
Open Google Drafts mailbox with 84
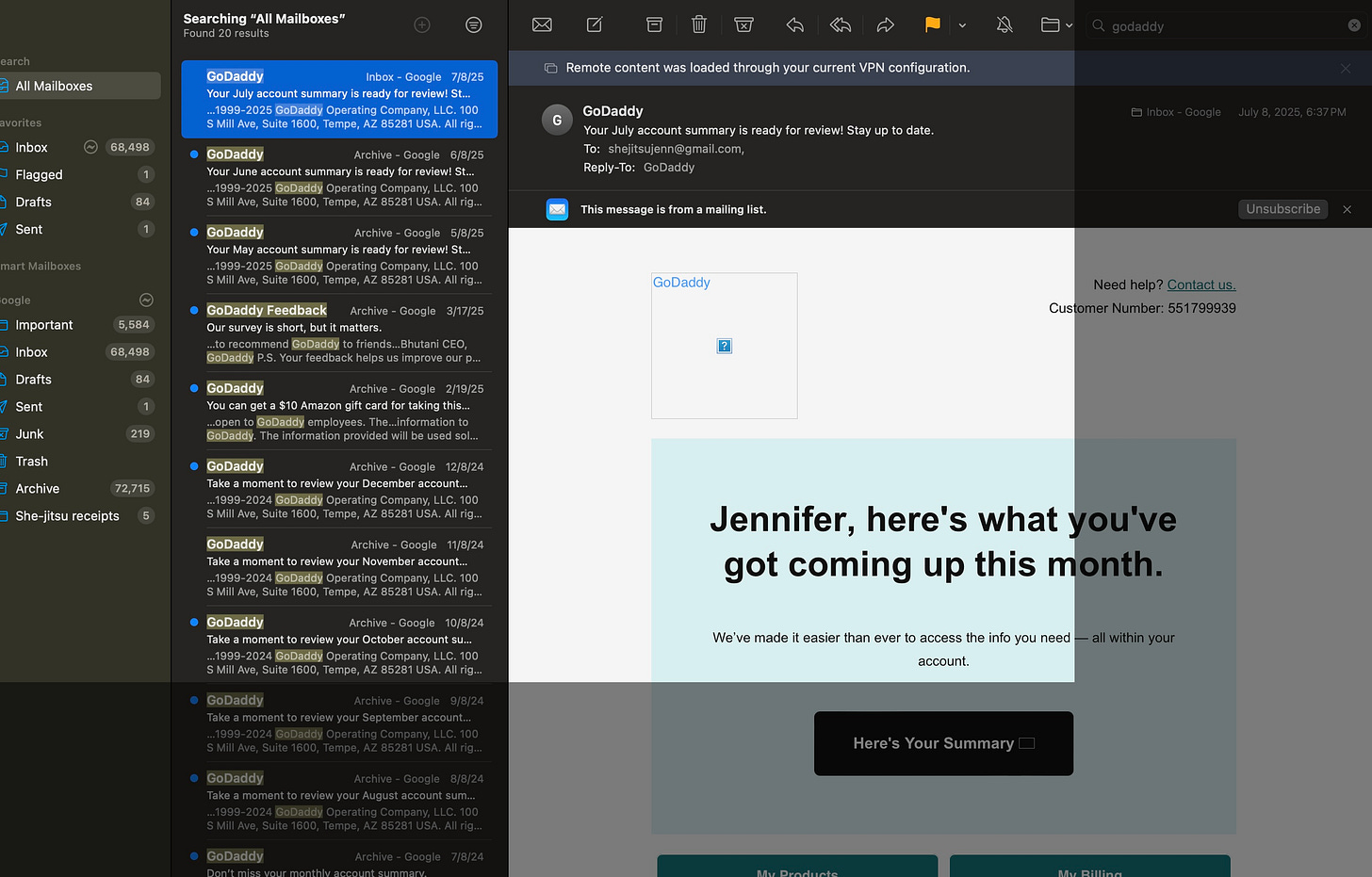80,380
